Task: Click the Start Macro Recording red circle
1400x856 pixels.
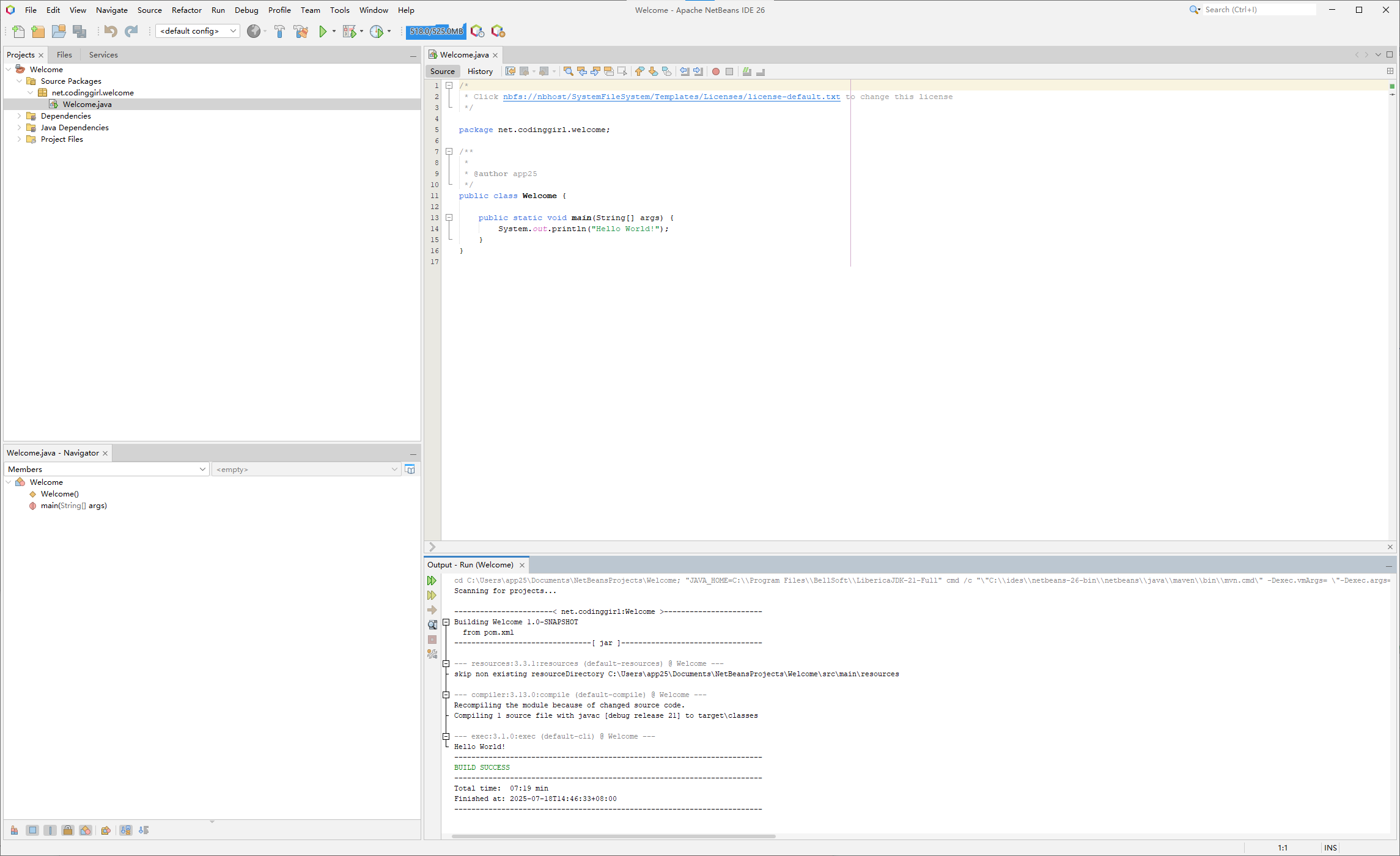Action: coord(716,72)
